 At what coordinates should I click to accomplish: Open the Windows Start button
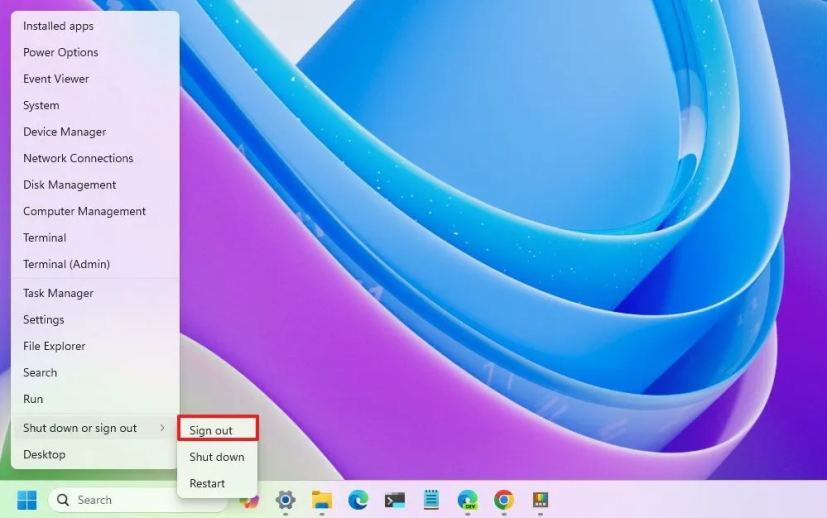click(27, 500)
